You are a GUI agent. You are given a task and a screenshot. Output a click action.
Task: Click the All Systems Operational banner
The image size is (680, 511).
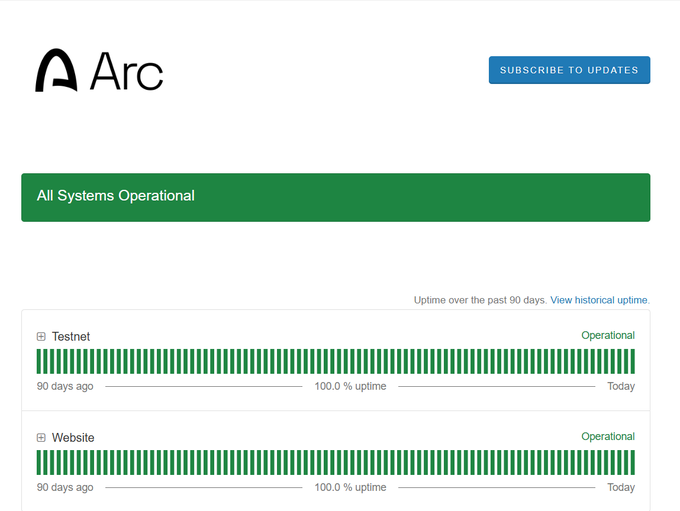click(336, 197)
